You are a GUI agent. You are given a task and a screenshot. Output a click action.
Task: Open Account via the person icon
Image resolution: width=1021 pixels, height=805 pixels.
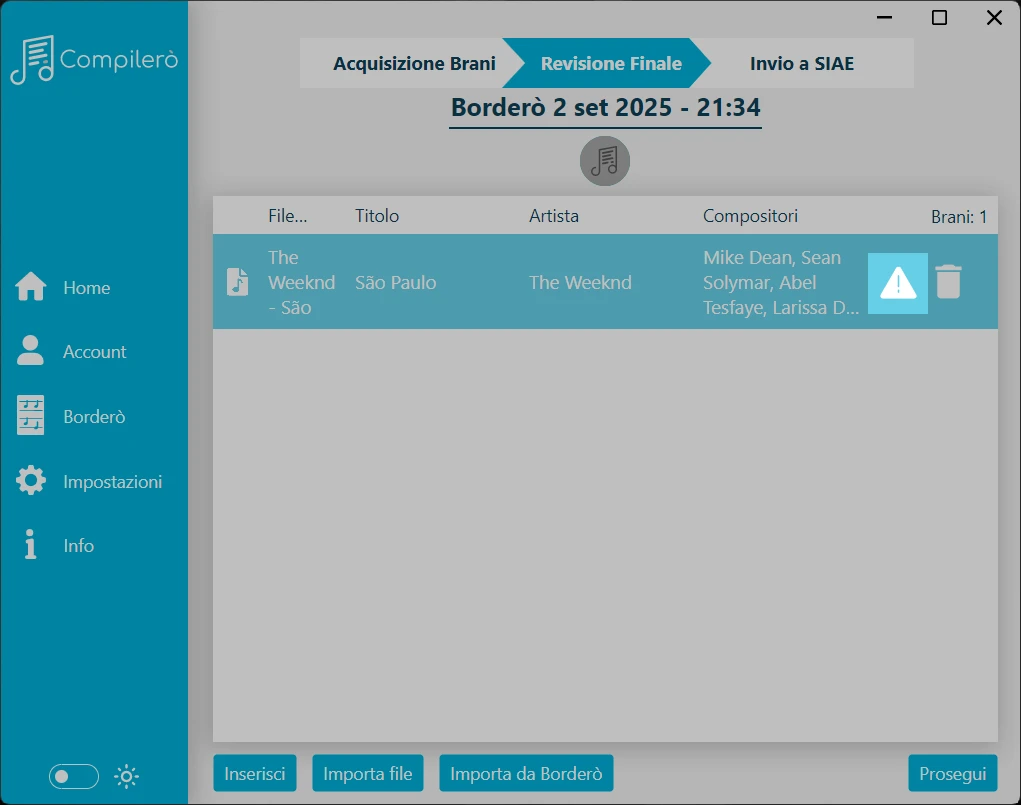(x=30, y=351)
